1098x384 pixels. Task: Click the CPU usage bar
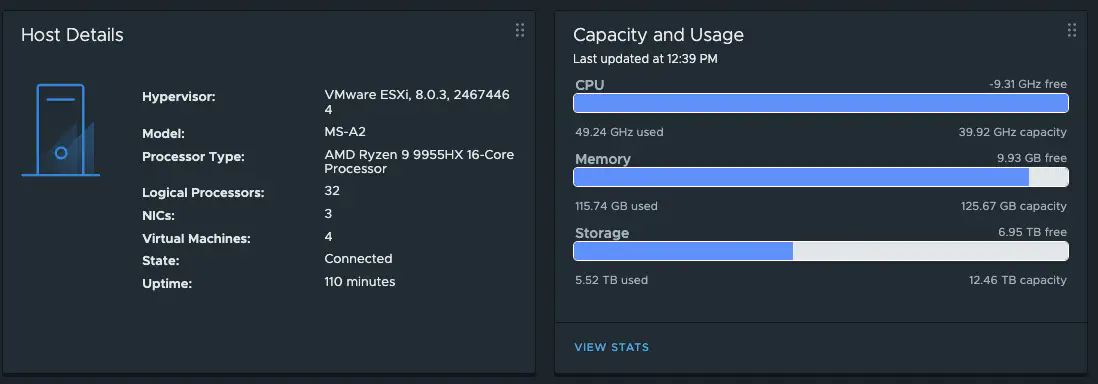click(821, 103)
